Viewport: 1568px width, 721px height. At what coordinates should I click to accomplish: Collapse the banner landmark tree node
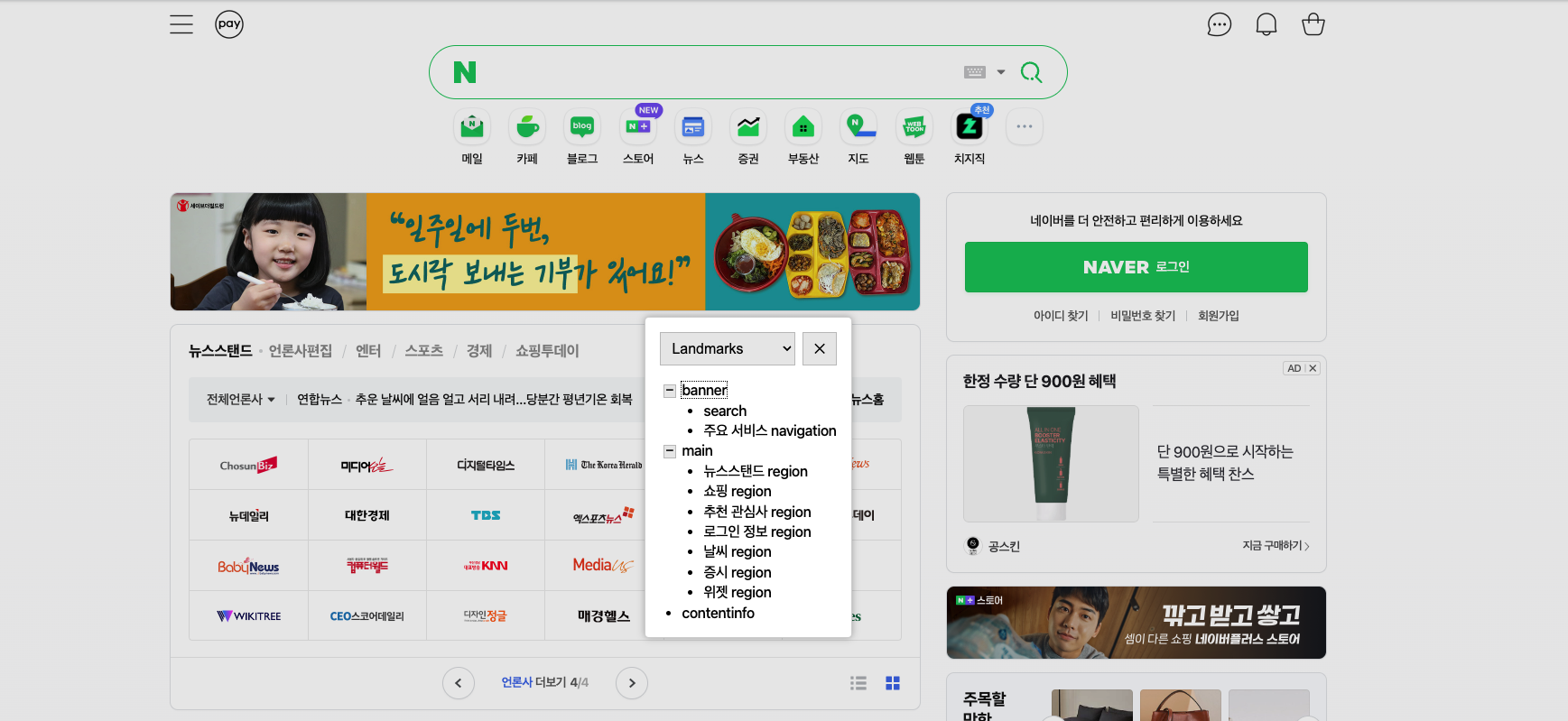[670, 391]
